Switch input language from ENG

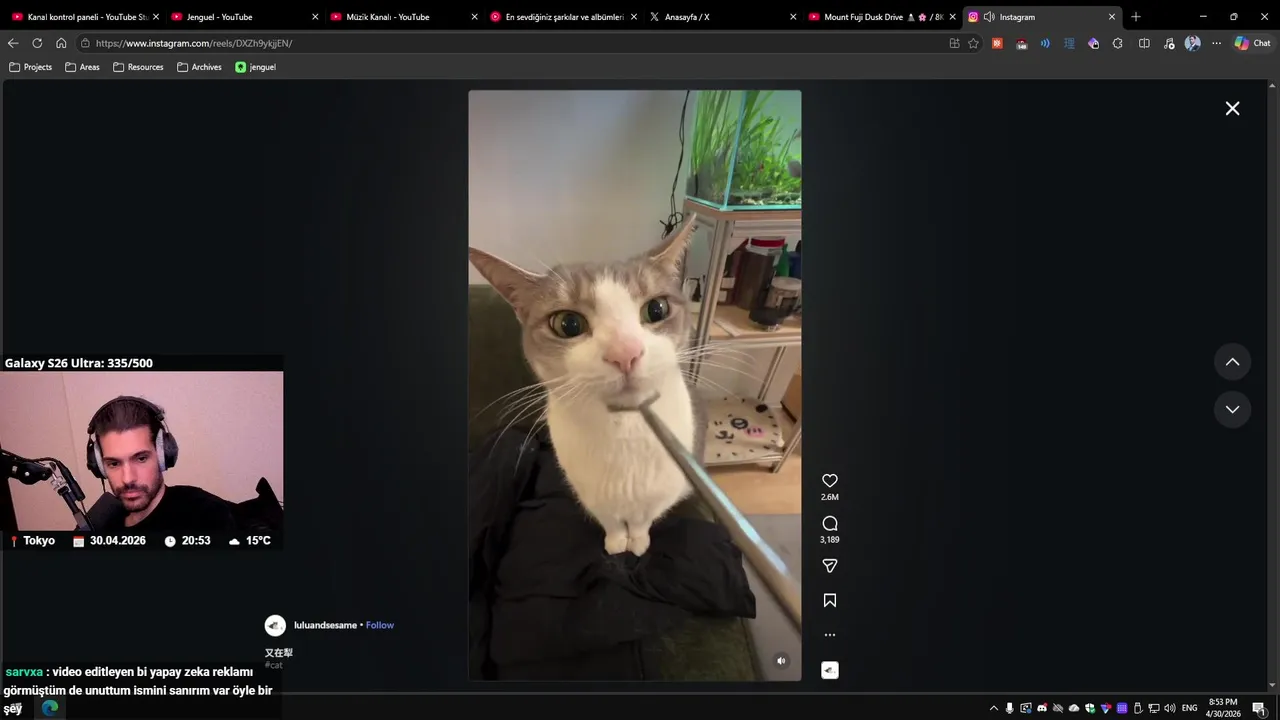click(1189, 708)
